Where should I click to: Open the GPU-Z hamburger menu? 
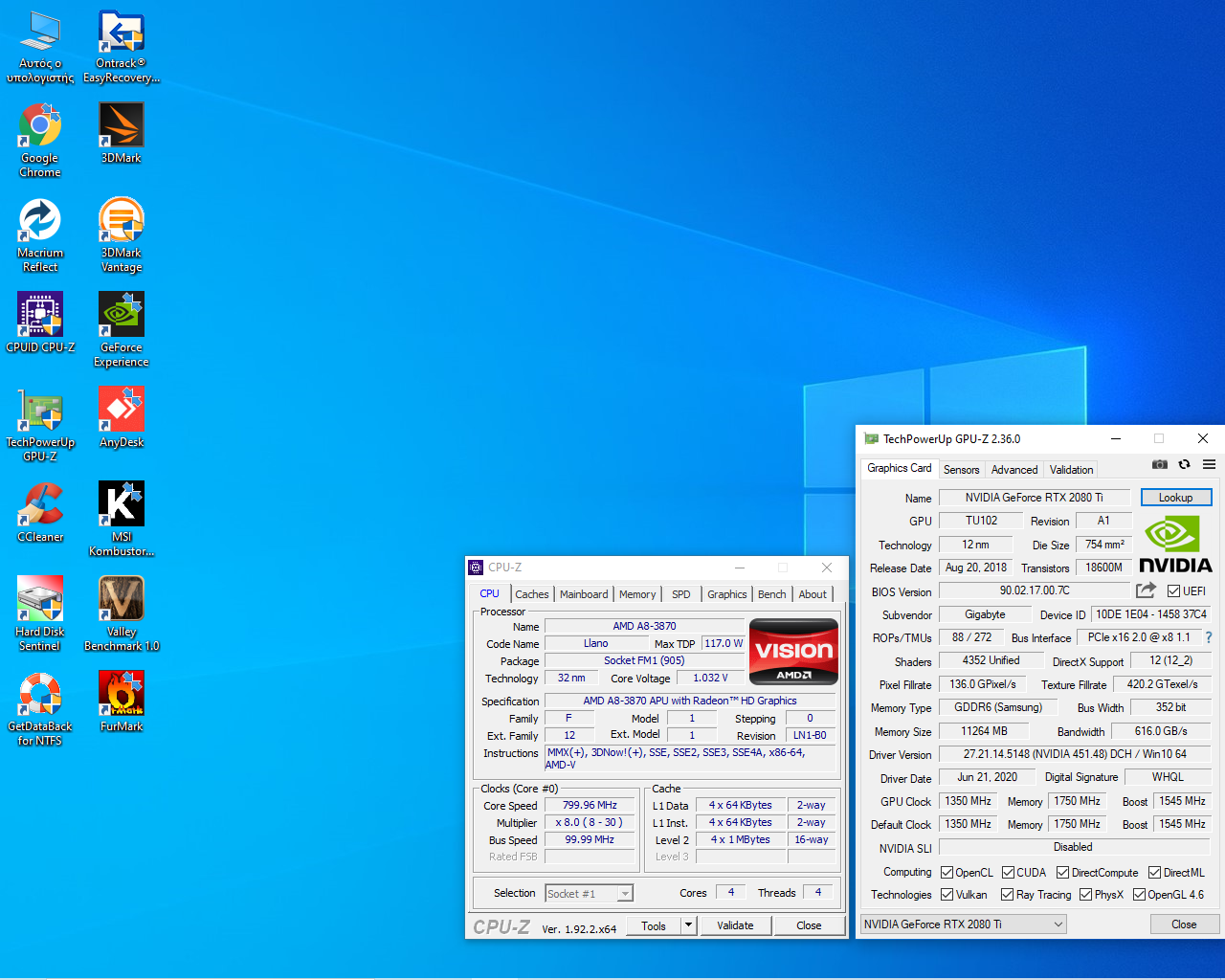tap(1209, 464)
